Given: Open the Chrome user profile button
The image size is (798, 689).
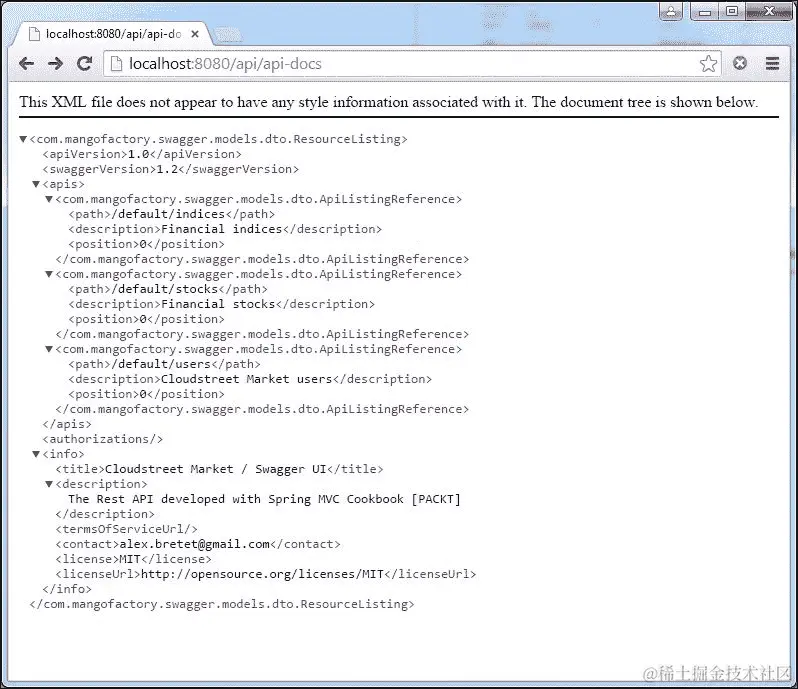Looking at the screenshot, I should (671, 12).
